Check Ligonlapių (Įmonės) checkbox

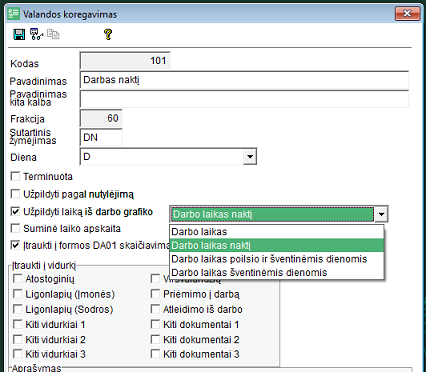[17, 294]
